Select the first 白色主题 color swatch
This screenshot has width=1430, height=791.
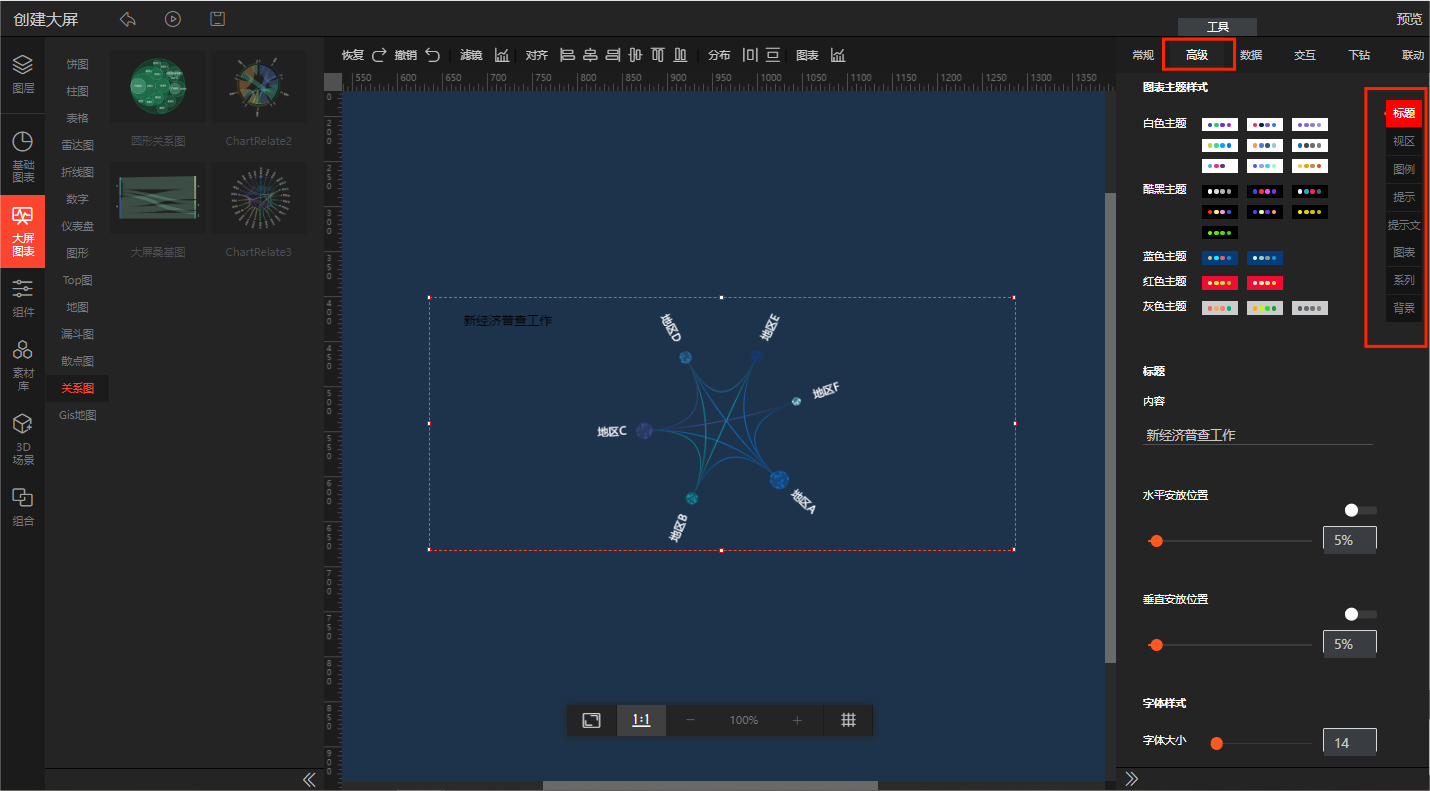(x=1220, y=124)
